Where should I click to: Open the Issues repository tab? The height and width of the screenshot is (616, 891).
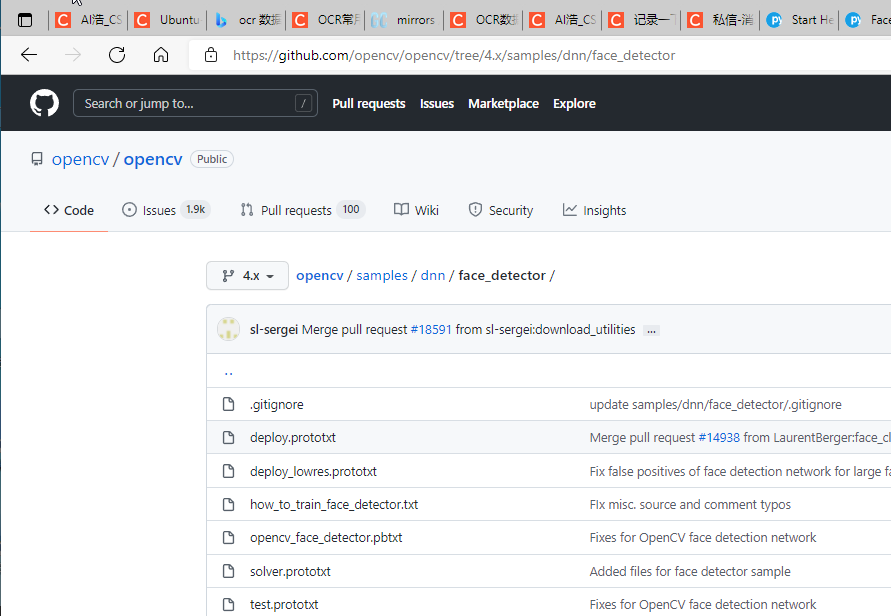click(166, 210)
